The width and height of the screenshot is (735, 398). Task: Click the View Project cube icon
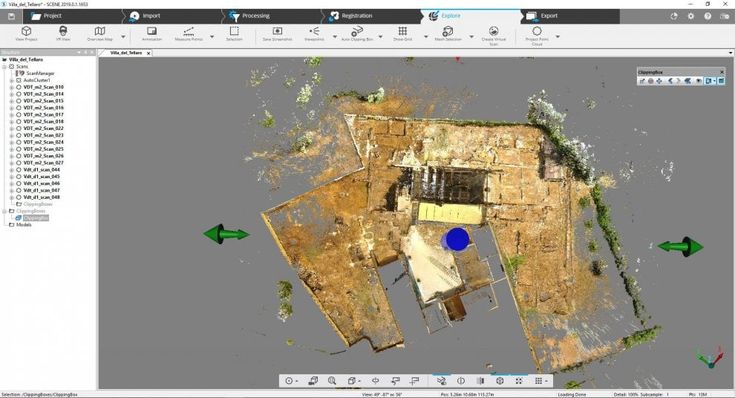[26, 31]
